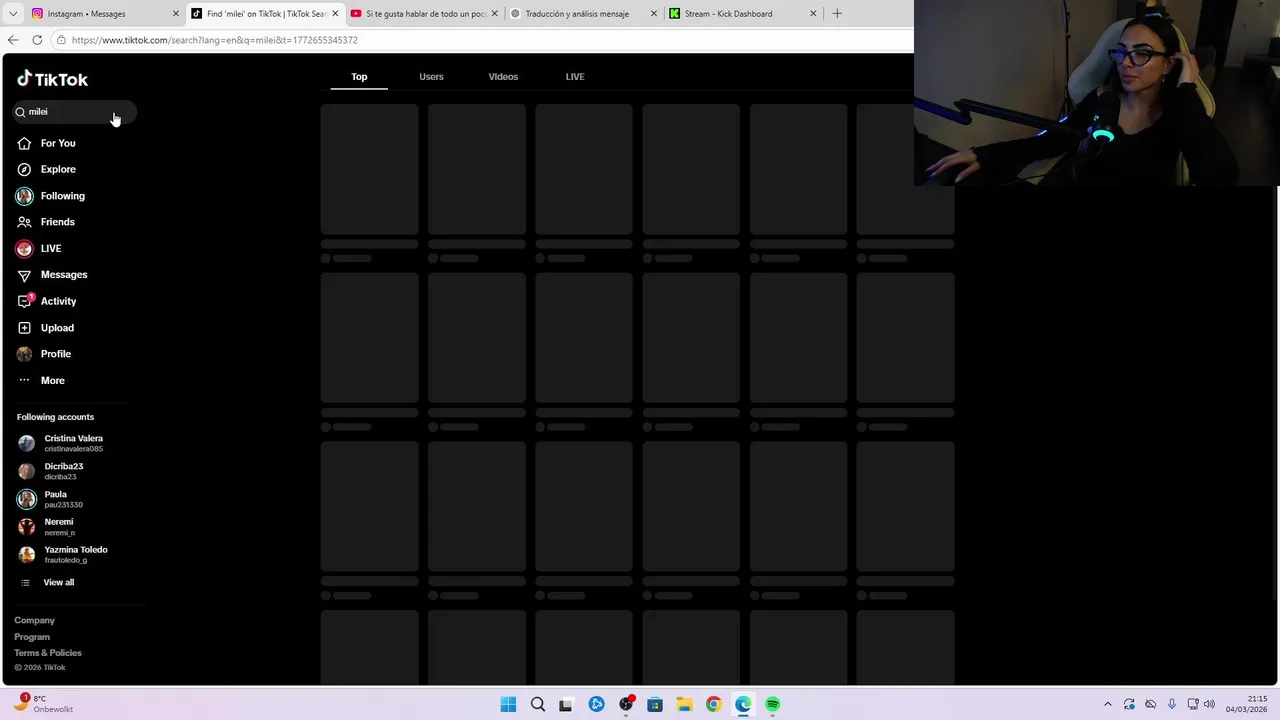Open the browser tab list dropdown
This screenshot has width=1280, height=720.
coord(12,14)
